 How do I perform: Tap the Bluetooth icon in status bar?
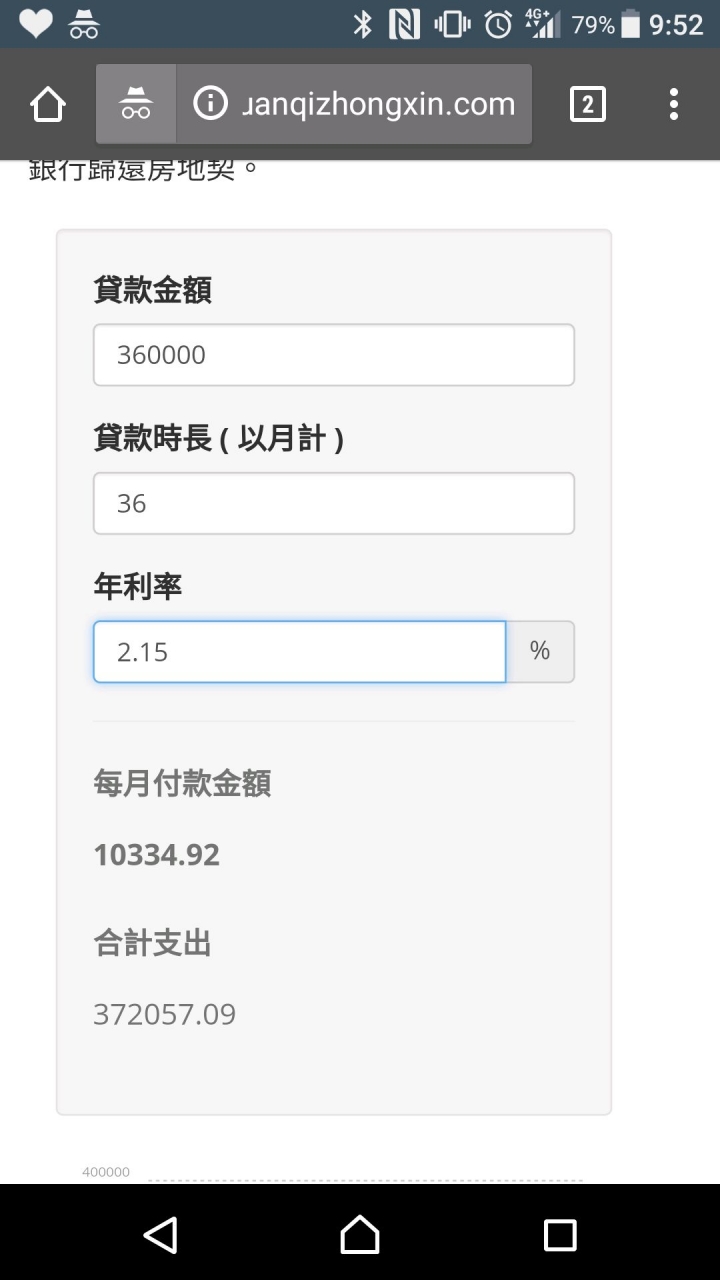point(362,24)
